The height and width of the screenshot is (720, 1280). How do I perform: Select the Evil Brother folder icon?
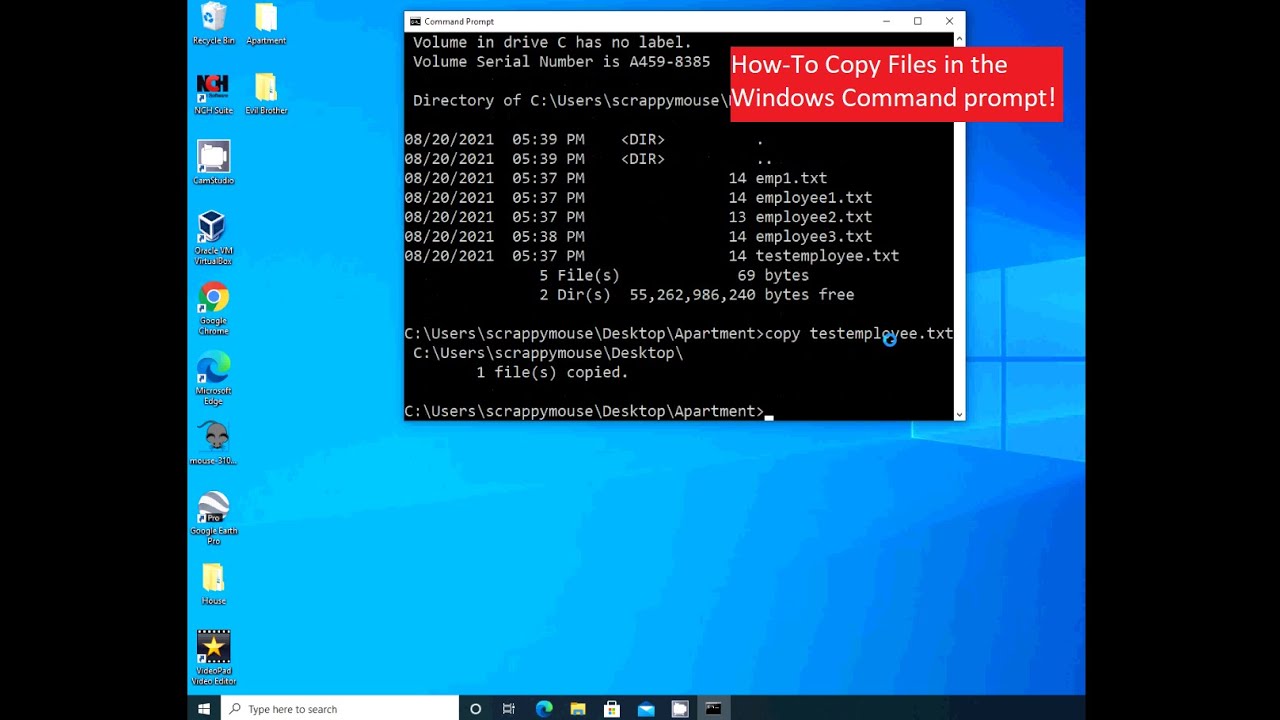pyautogui.click(x=266, y=94)
